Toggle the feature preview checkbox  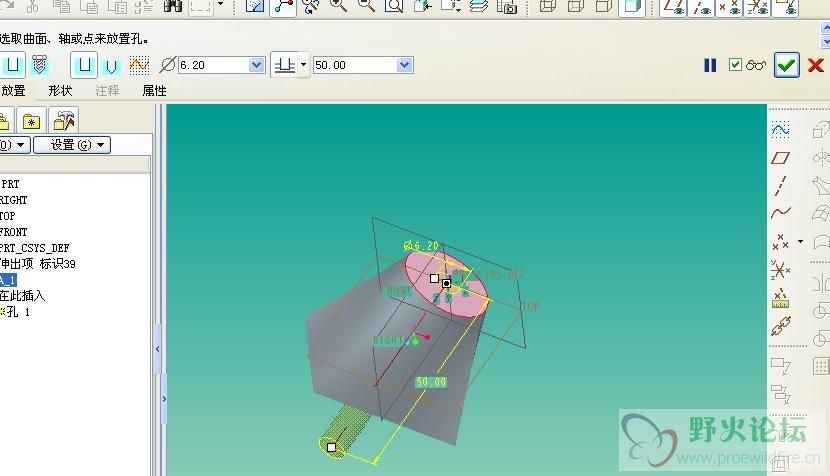[735, 65]
